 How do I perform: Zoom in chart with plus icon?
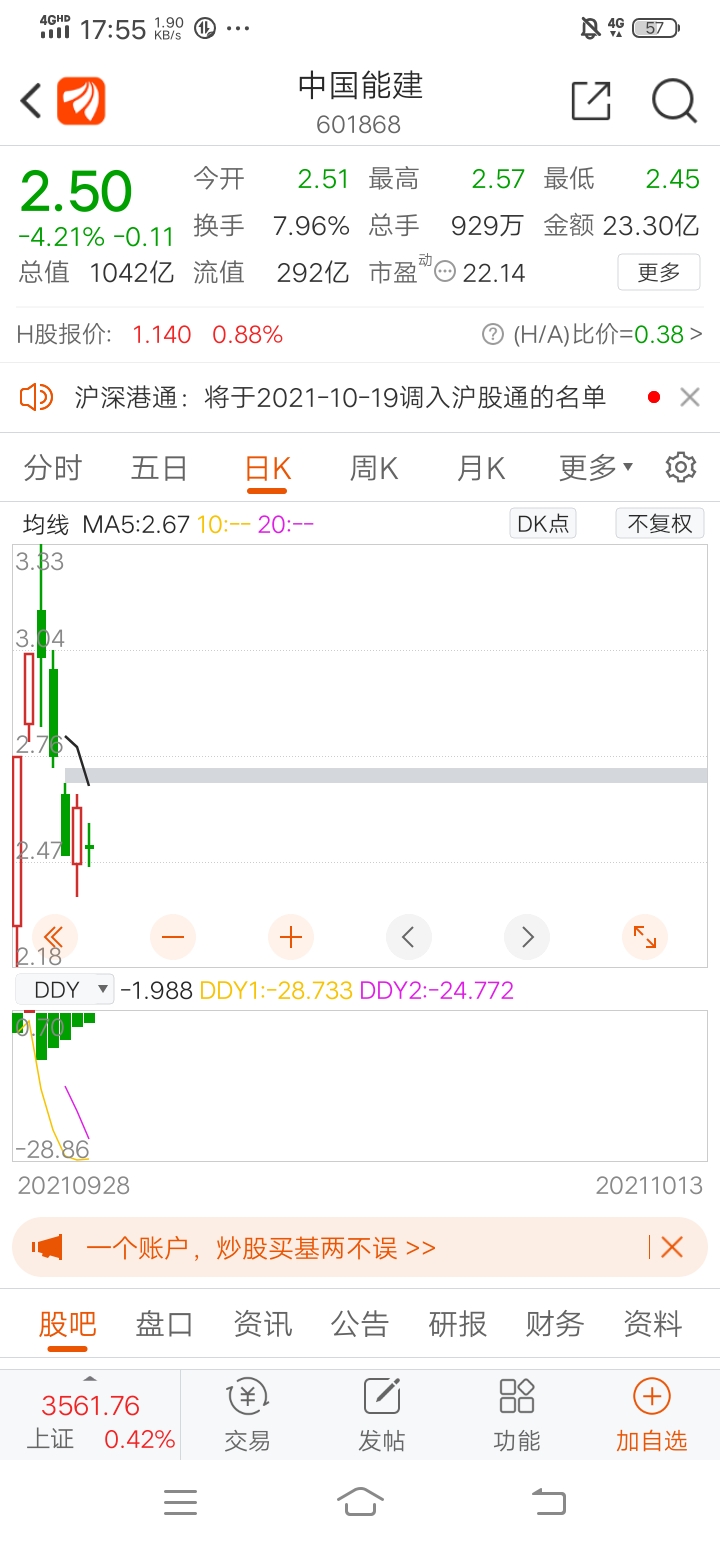[x=291, y=937]
